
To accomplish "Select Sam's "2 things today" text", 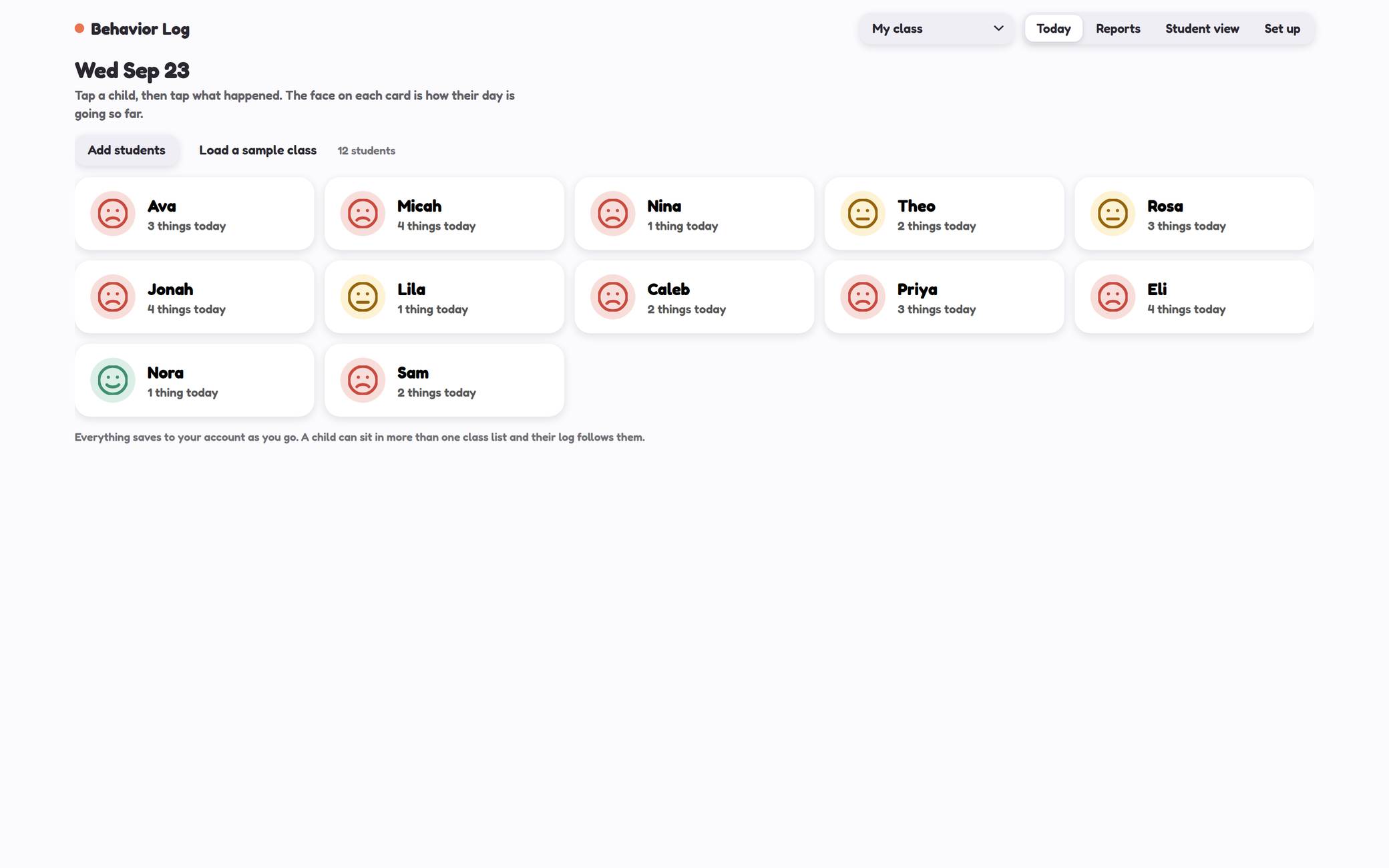I will click(436, 393).
